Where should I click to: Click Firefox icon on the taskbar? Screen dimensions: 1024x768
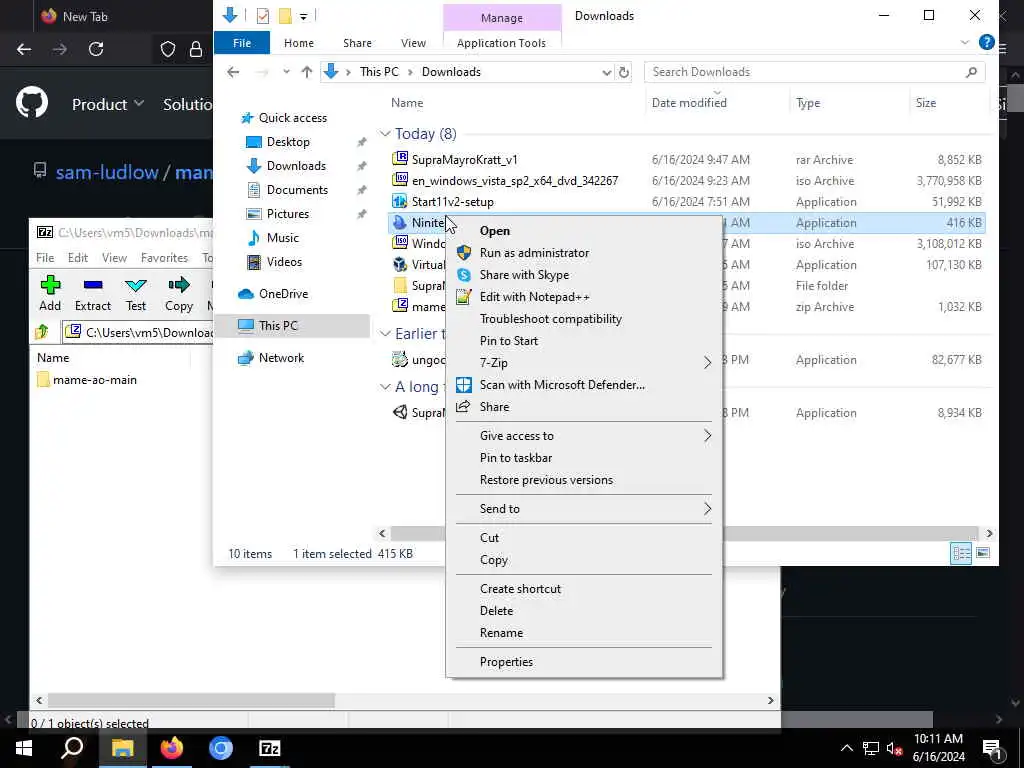(172, 748)
